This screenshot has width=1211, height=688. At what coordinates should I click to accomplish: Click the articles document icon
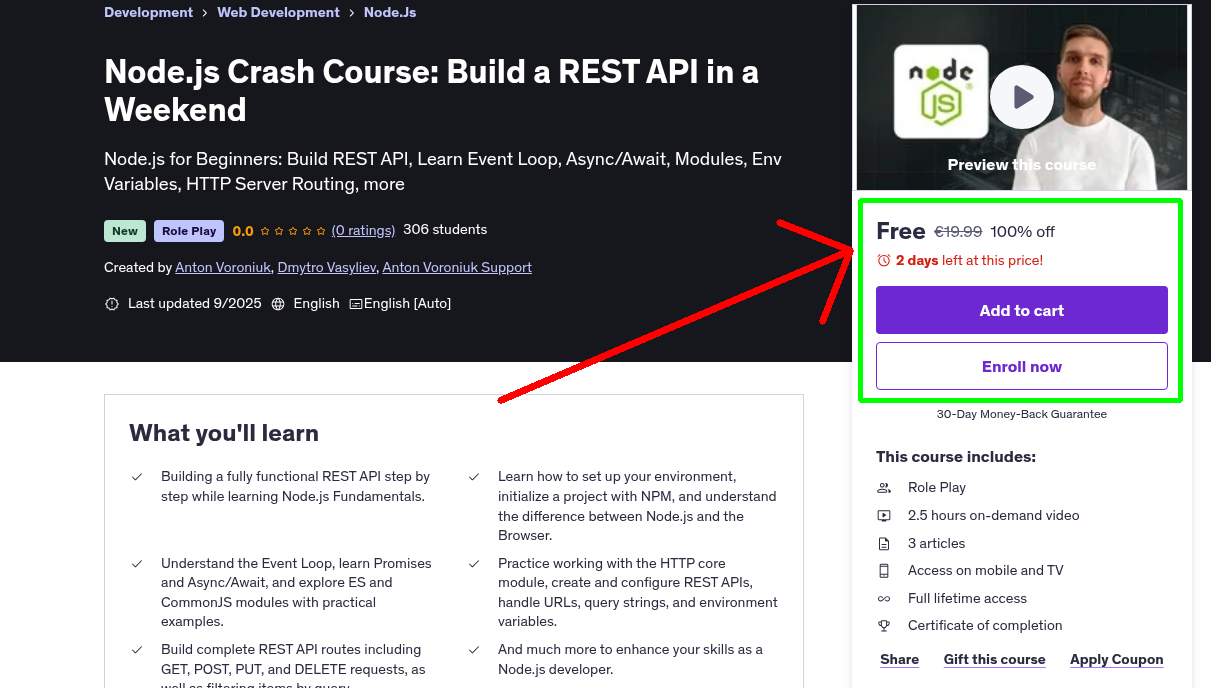click(x=884, y=544)
